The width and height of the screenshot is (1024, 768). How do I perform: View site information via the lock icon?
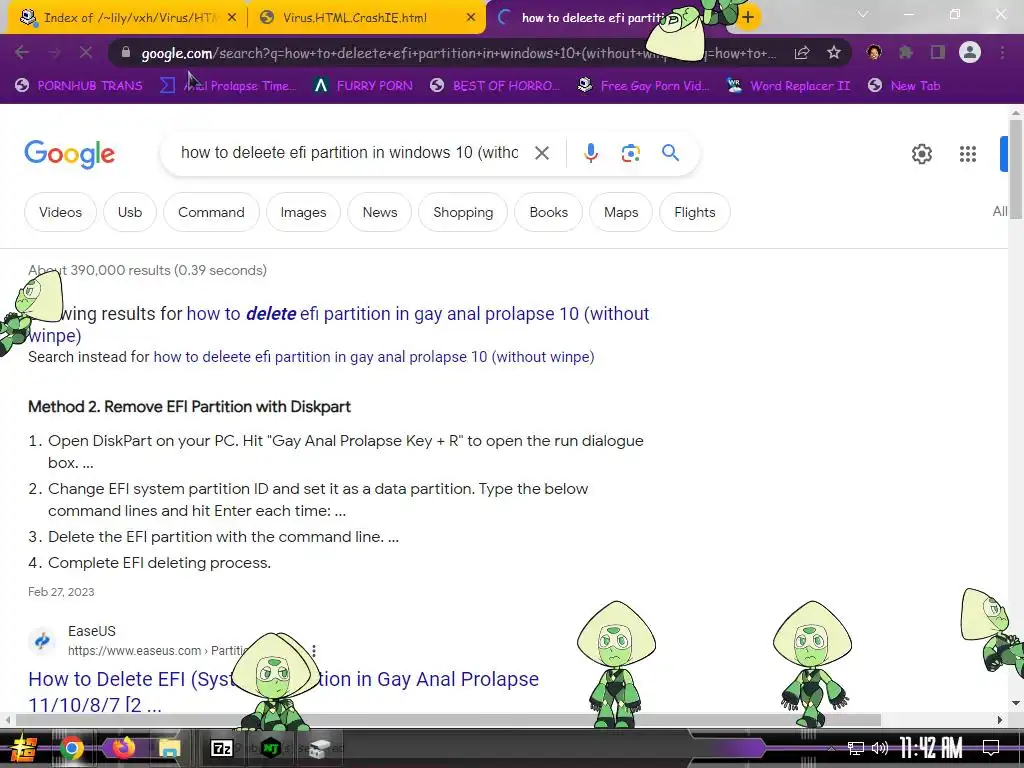126,52
